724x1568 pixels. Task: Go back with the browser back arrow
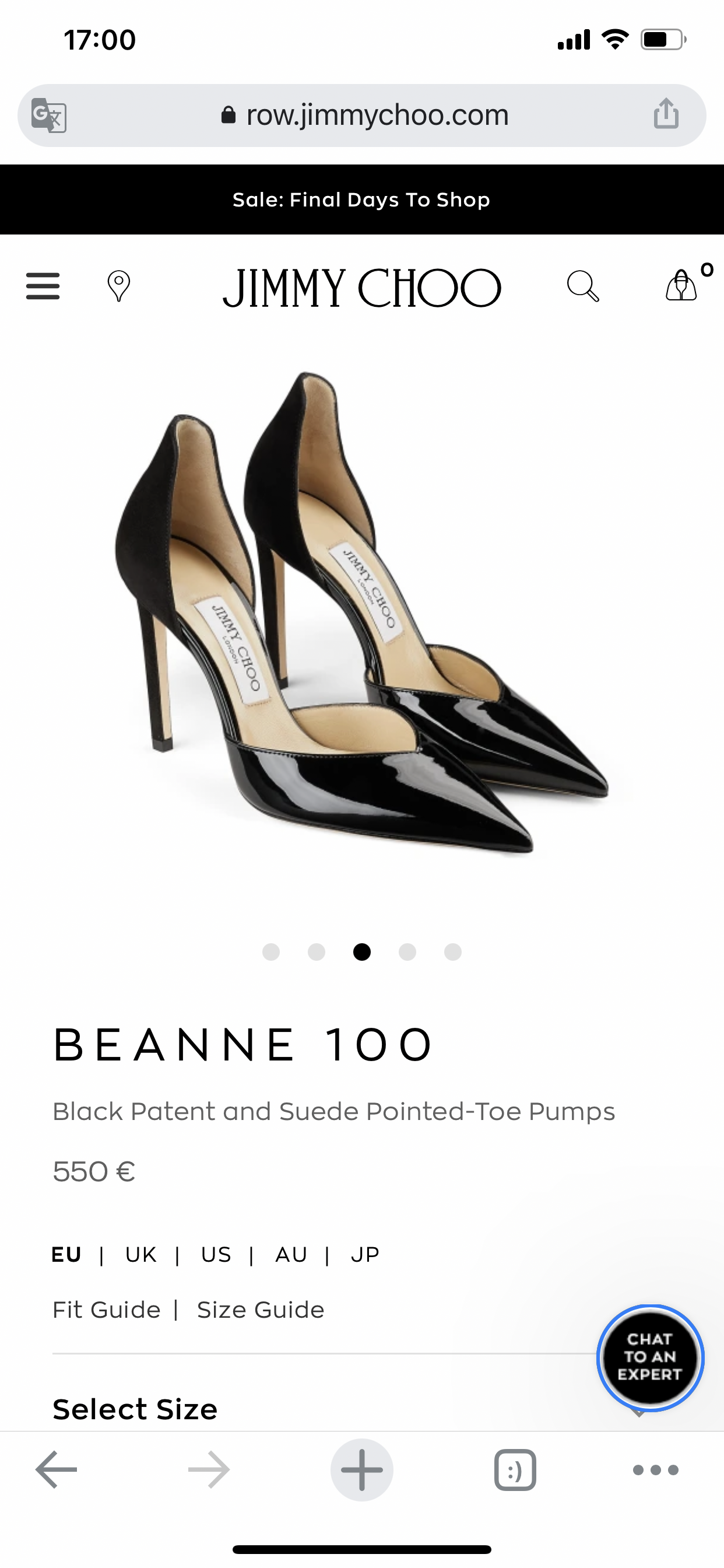point(56,1469)
